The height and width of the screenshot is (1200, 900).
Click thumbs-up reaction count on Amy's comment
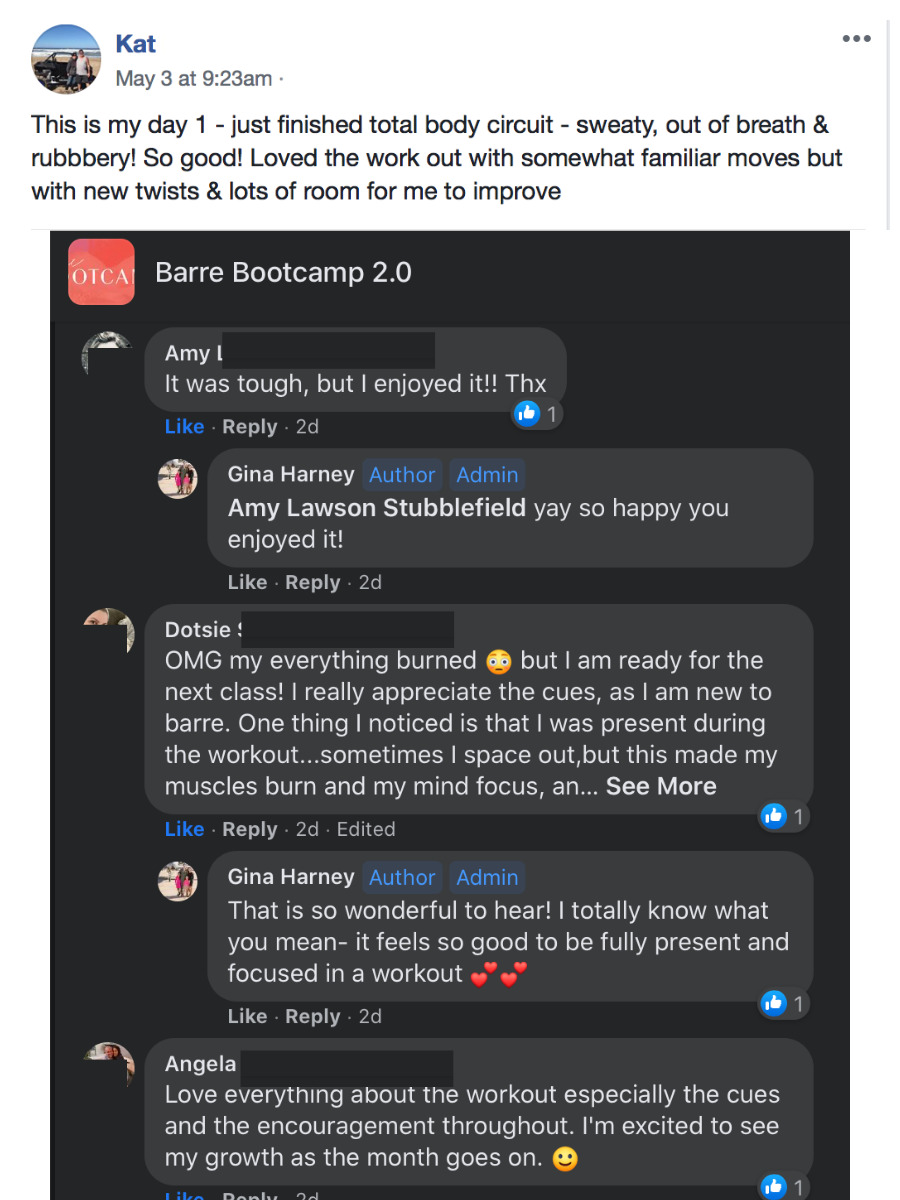click(x=537, y=413)
